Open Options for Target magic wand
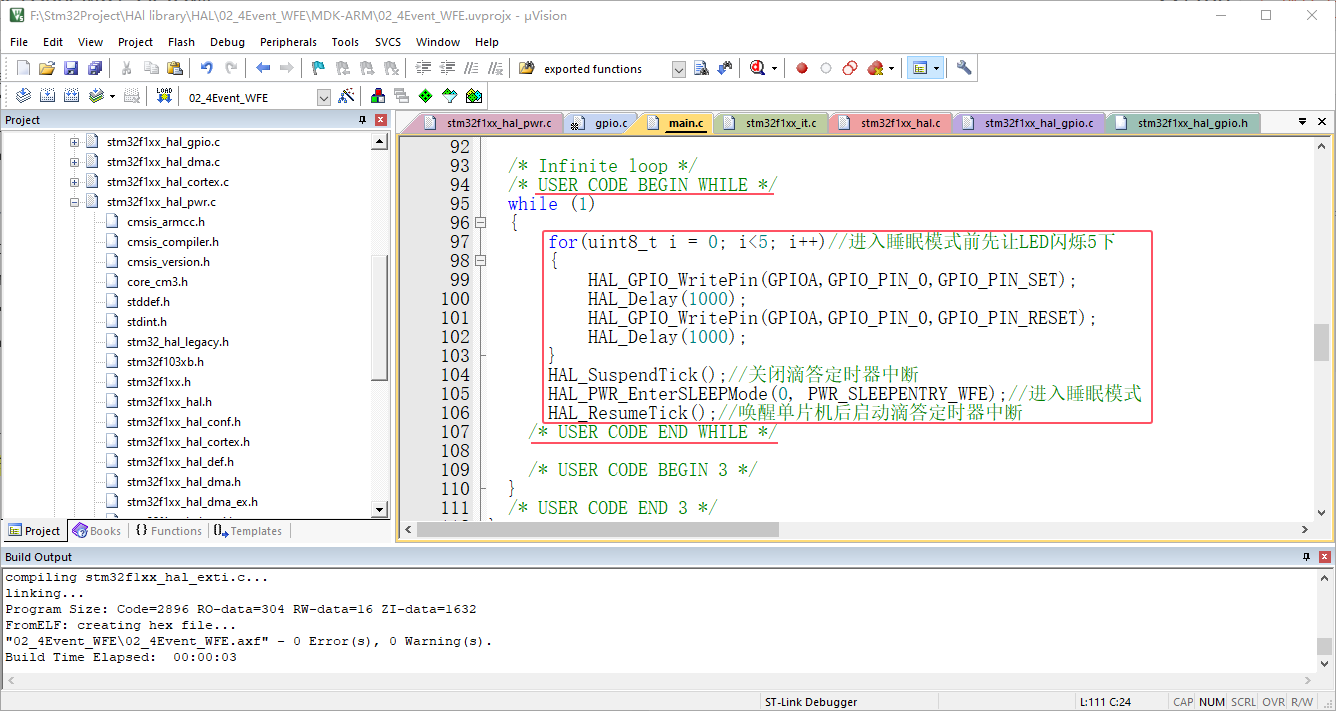 (x=346, y=96)
